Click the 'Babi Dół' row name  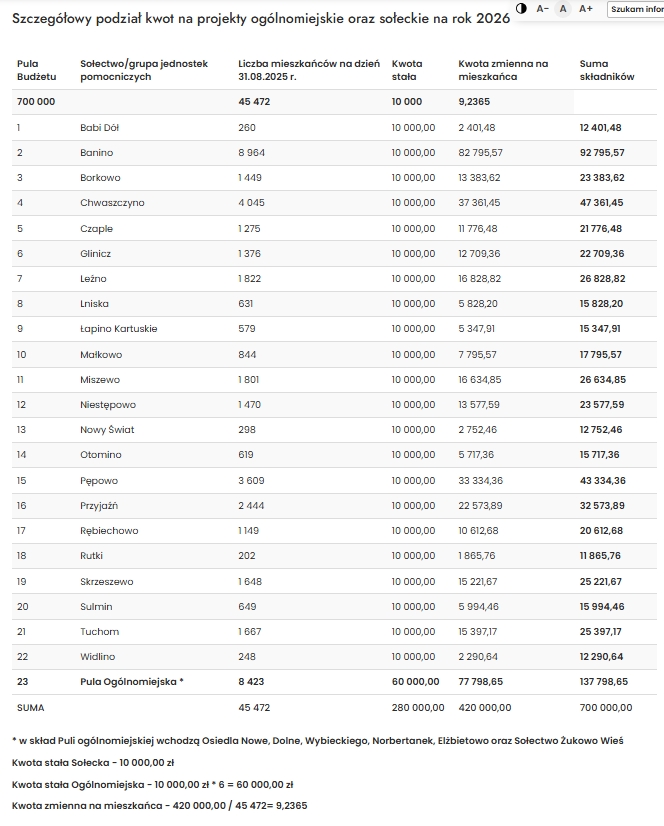[x=99, y=127]
